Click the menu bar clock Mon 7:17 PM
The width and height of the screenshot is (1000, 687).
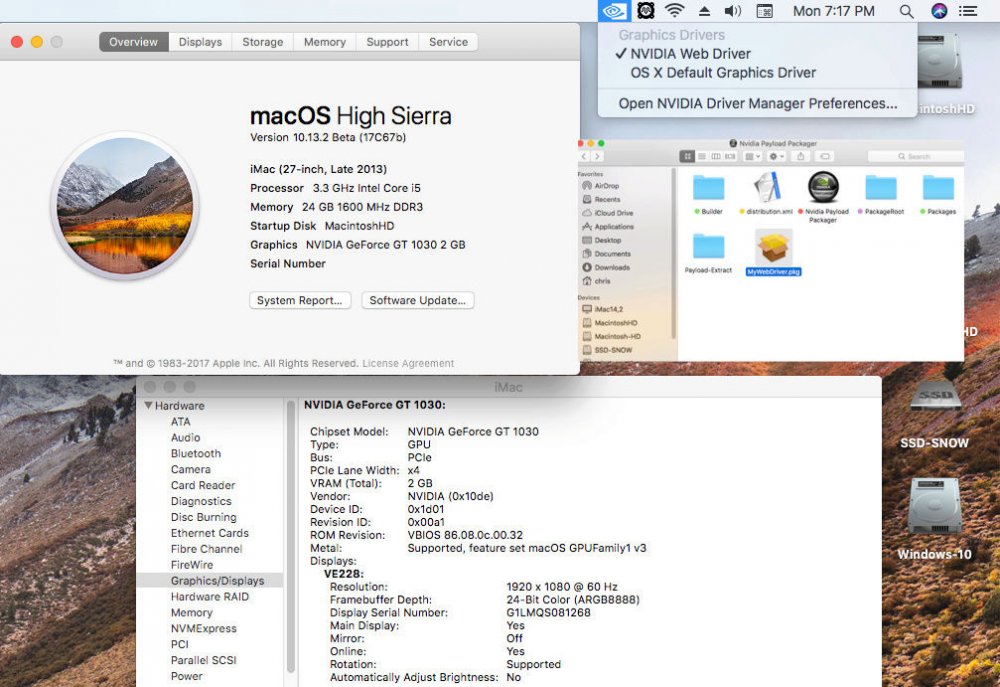tap(834, 11)
